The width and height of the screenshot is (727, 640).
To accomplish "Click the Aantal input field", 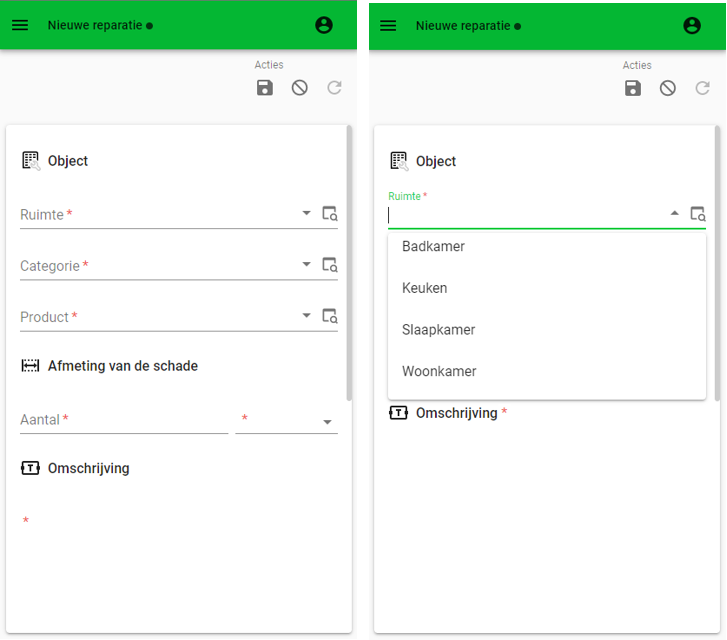I will pyautogui.click(x=124, y=420).
